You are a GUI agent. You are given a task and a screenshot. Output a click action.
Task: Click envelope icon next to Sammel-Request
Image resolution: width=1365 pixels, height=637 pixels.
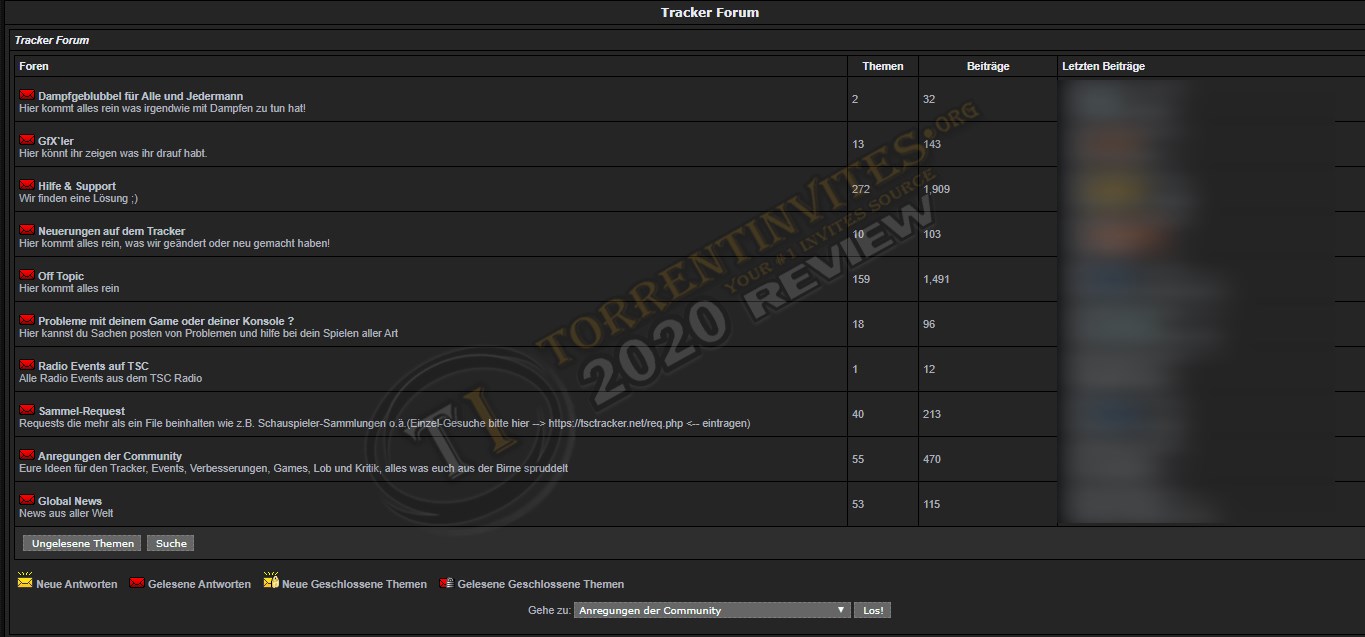[27, 410]
